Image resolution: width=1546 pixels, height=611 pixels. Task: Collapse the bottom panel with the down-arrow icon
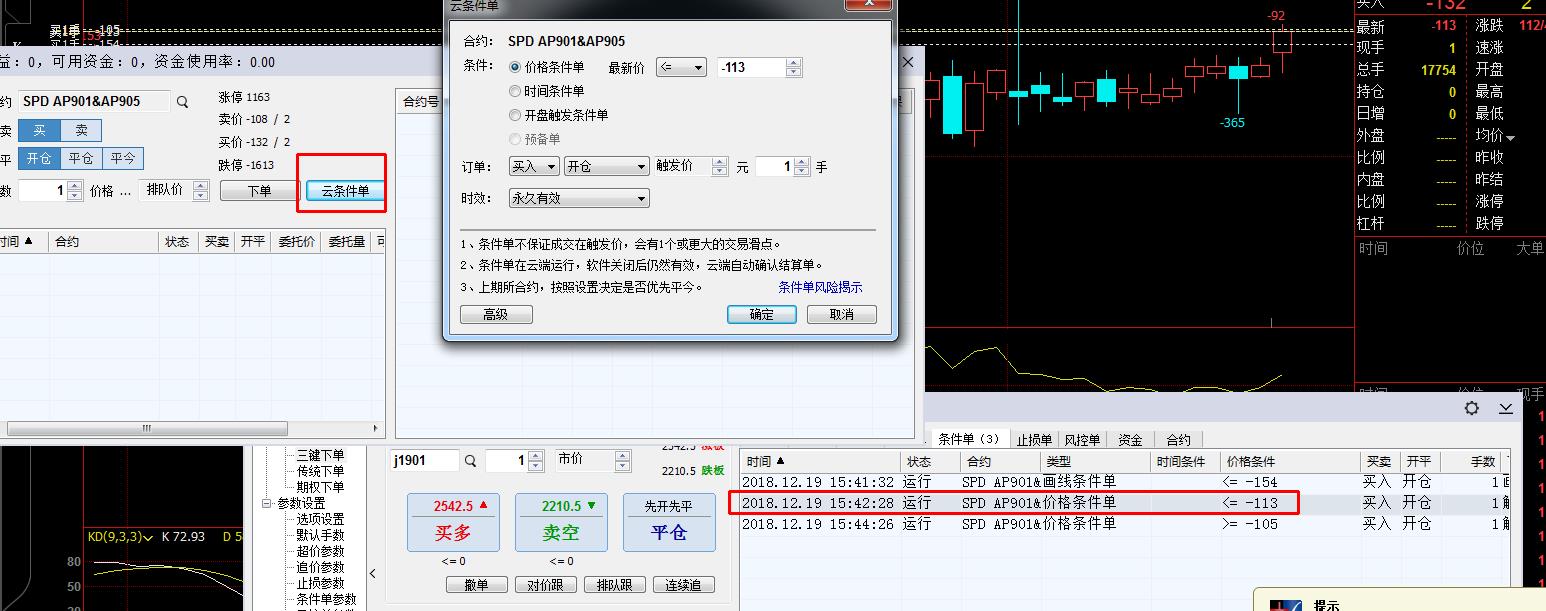coord(1505,408)
